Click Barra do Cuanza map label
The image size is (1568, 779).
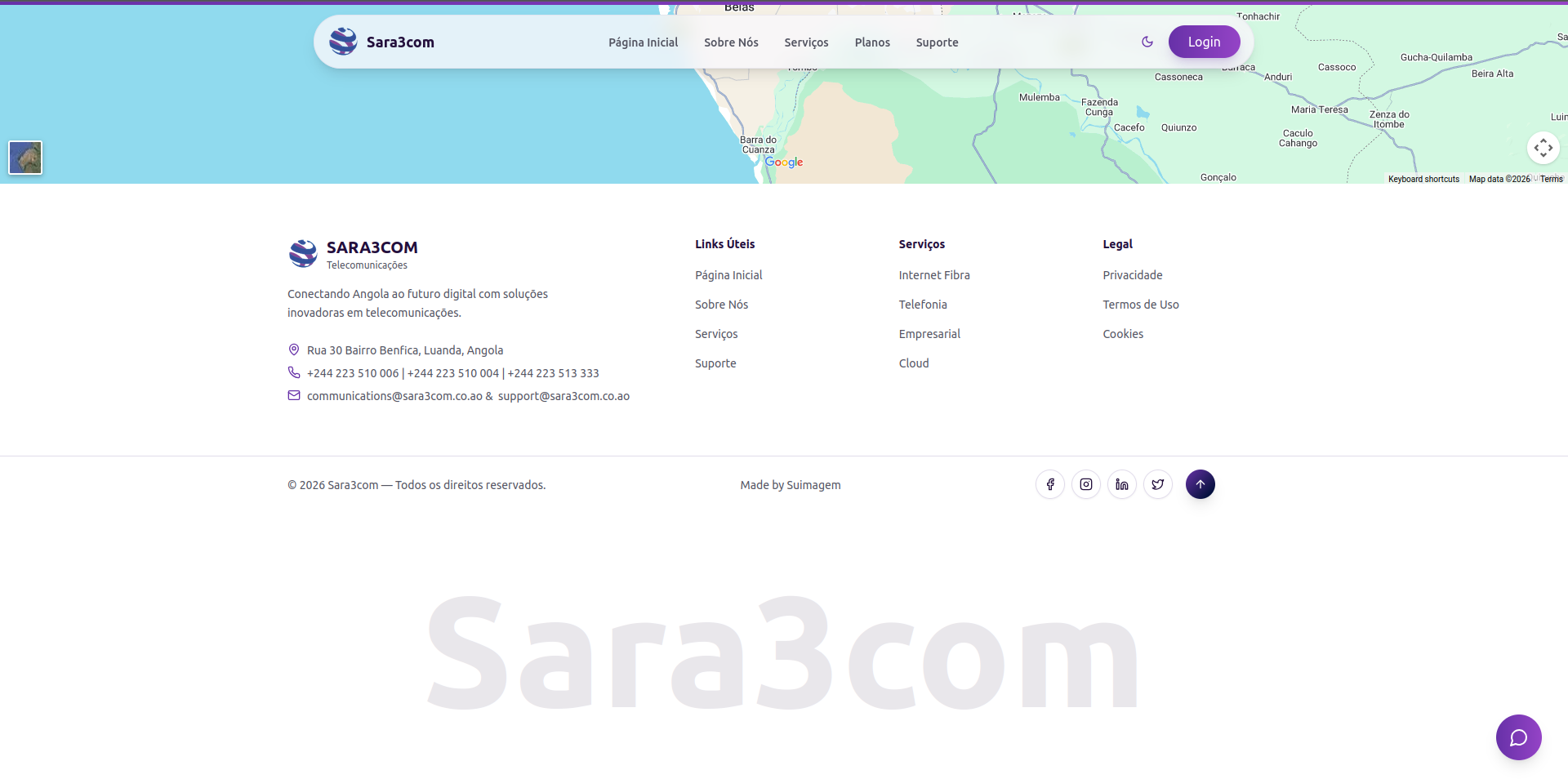[x=758, y=145]
